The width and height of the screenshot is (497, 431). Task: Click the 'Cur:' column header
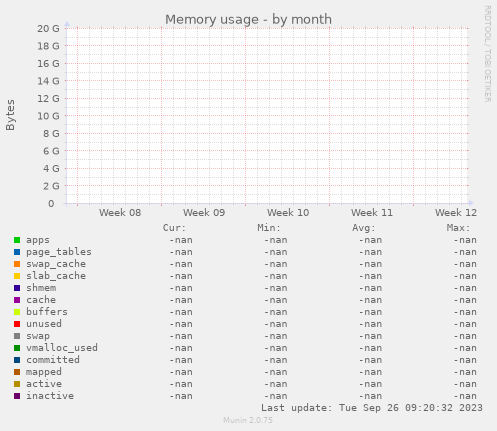tap(174, 228)
